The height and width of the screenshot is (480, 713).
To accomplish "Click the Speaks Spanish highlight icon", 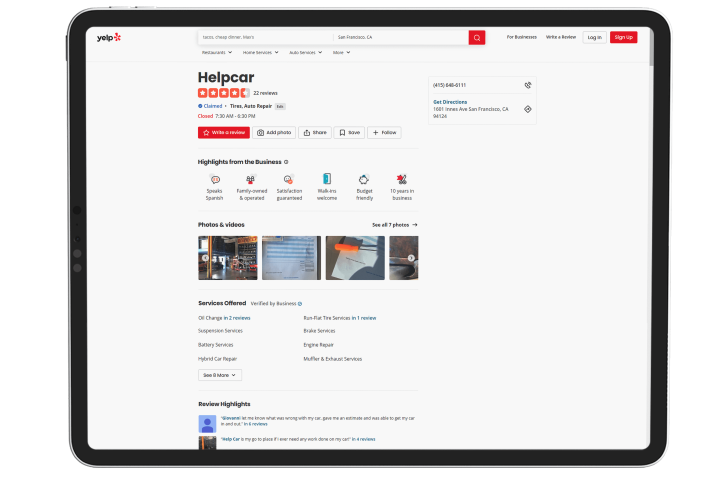I will pos(215,180).
